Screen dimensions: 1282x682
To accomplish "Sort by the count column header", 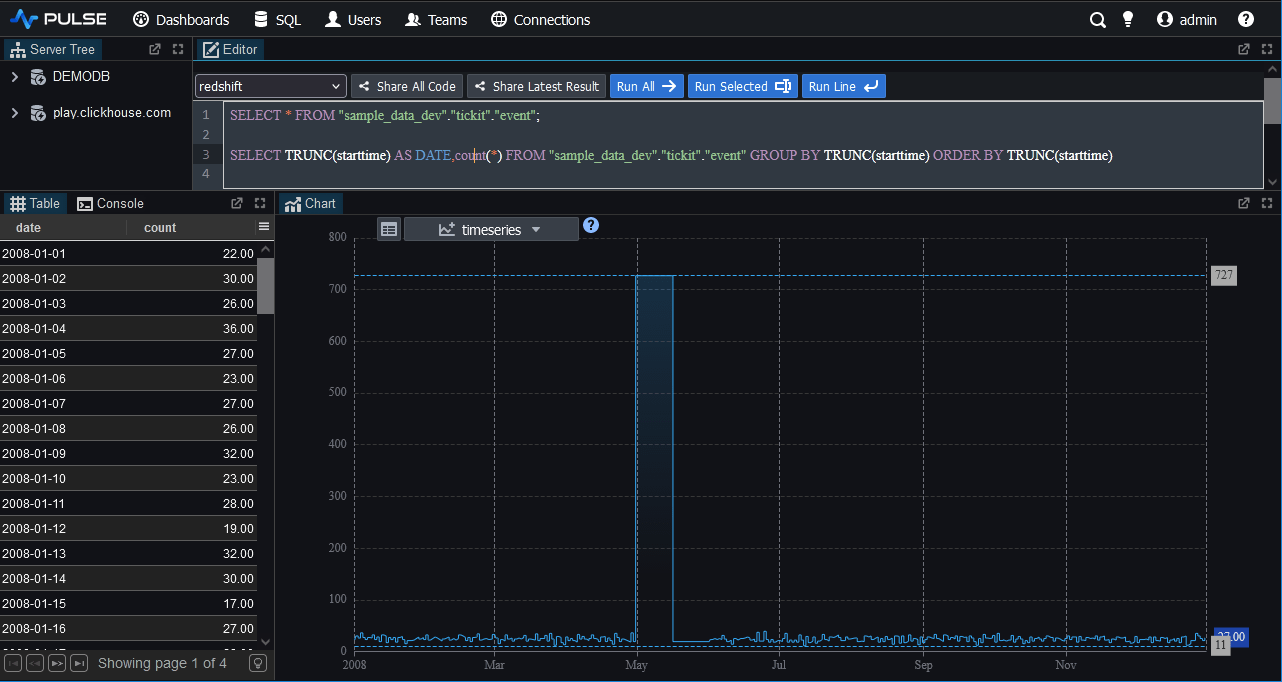I will point(190,228).
